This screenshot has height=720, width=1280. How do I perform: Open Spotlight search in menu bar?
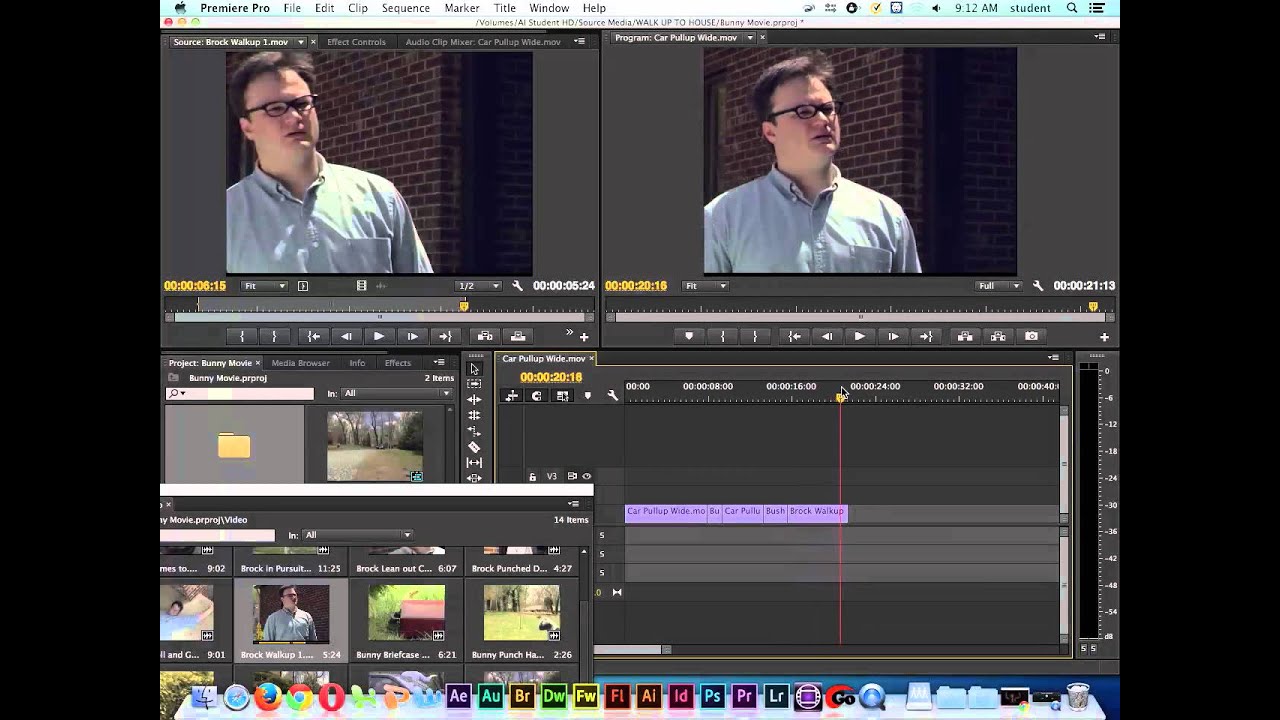click(x=1072, y=8)
